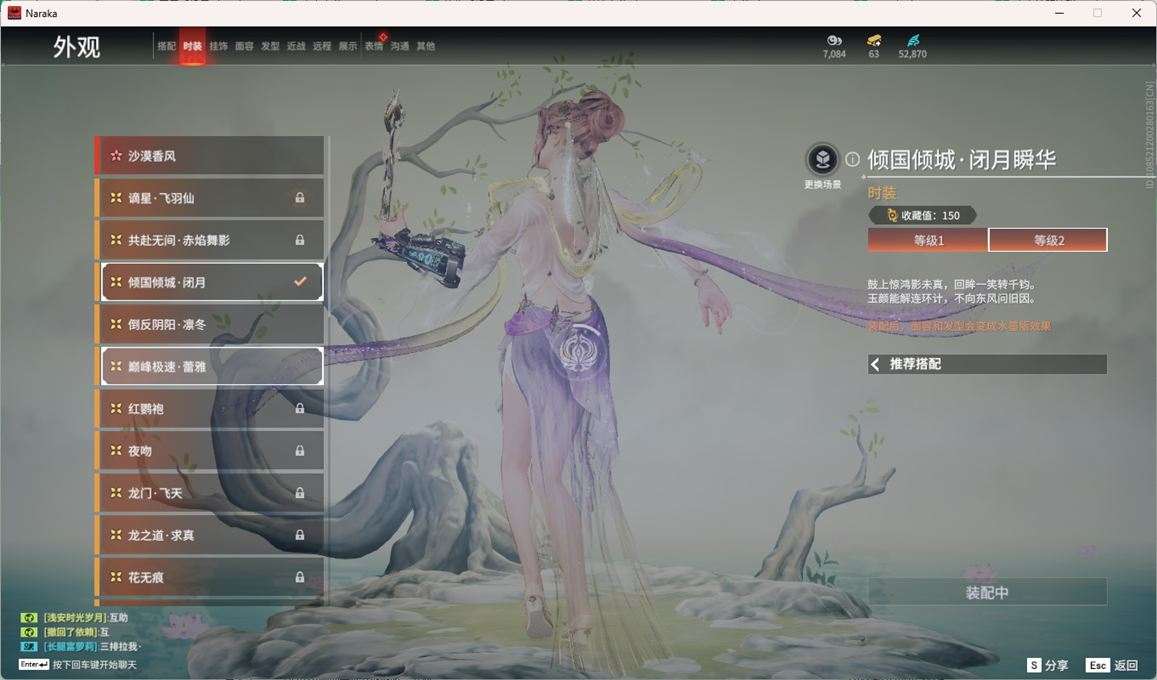Click the checkmark on equipped 倾国倾城·闭月
The width and height of the screenshot is (1157, 680).
point(299,282)
